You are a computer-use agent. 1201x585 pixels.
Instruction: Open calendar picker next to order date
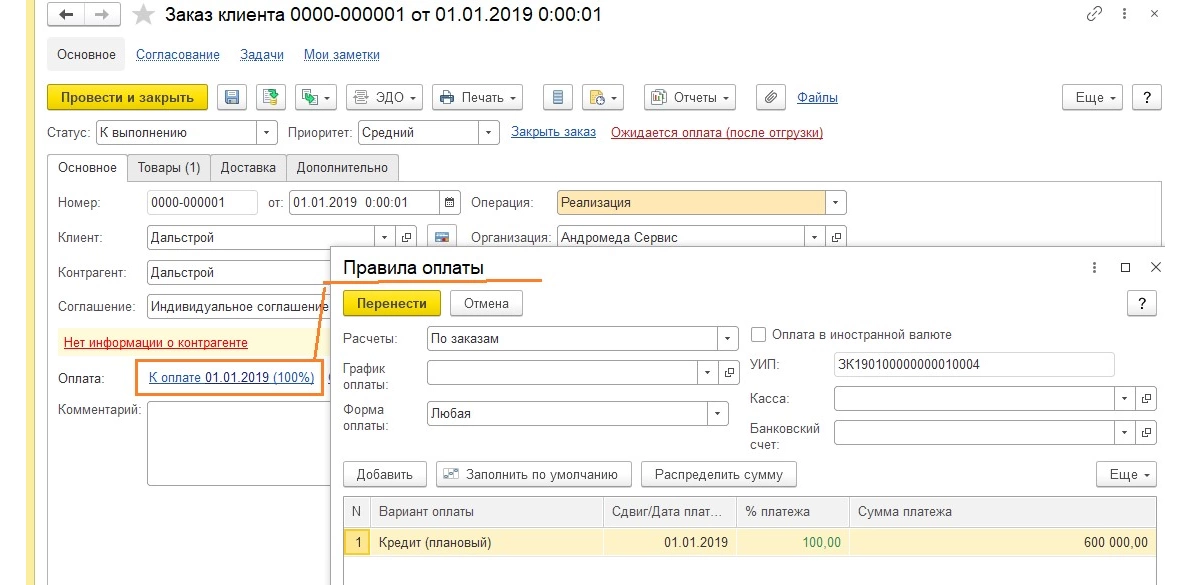pyautogui.click(x=451, y=202)
